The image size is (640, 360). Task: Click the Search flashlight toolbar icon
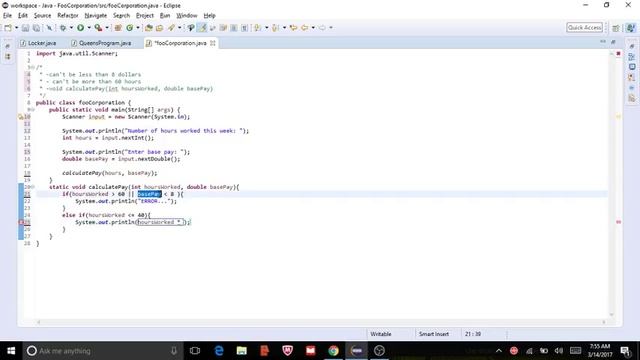(x=171, y=28)
